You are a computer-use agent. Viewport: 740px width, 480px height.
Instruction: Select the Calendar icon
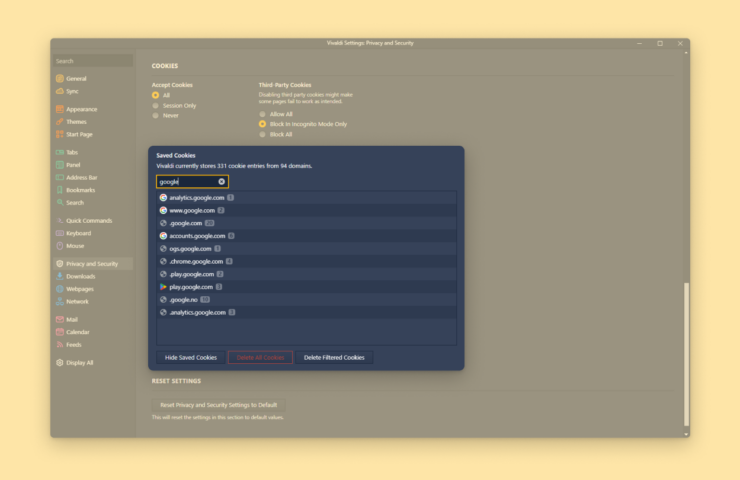59,332
